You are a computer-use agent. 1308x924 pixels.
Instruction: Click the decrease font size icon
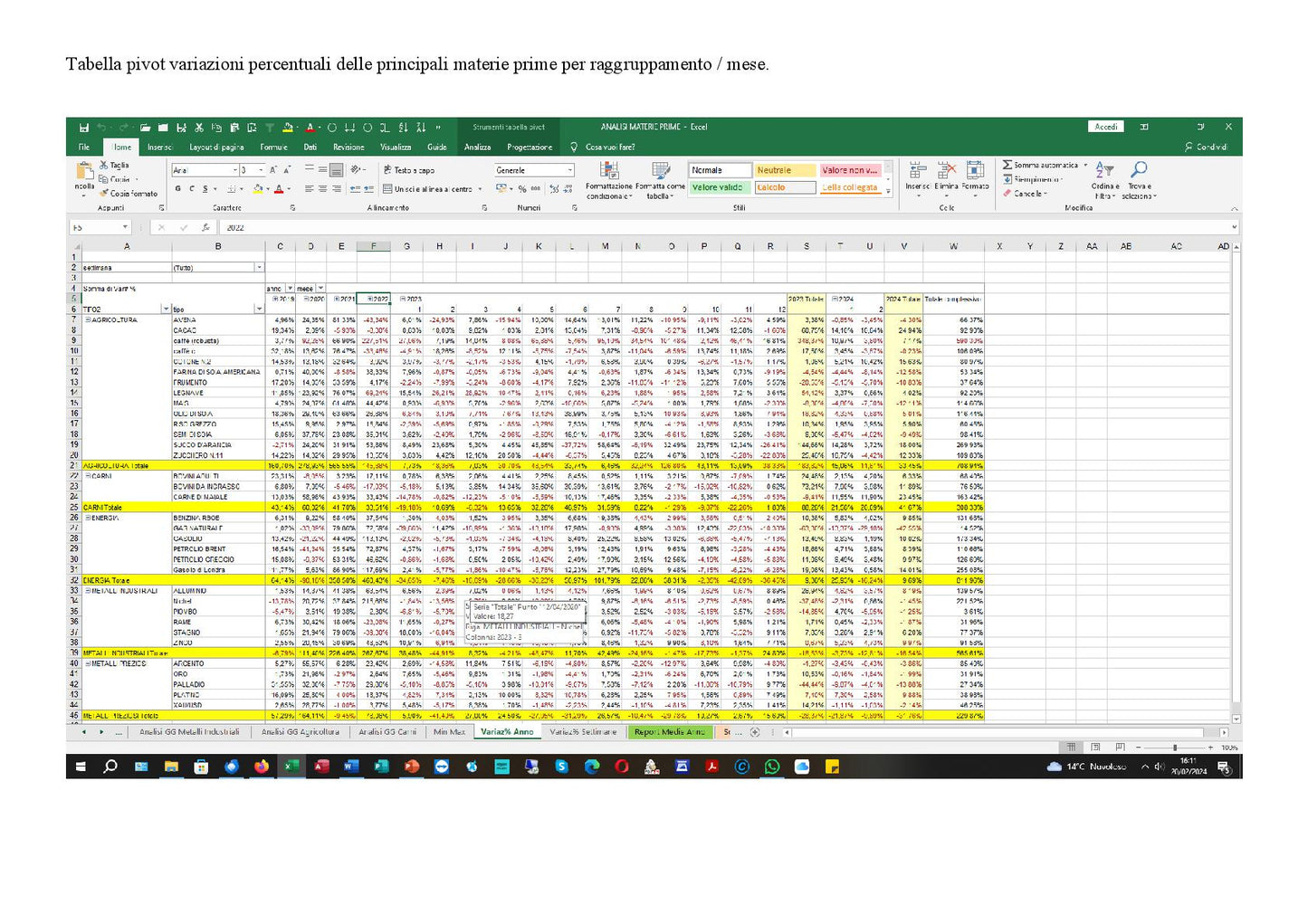click(x=286, y=170)
